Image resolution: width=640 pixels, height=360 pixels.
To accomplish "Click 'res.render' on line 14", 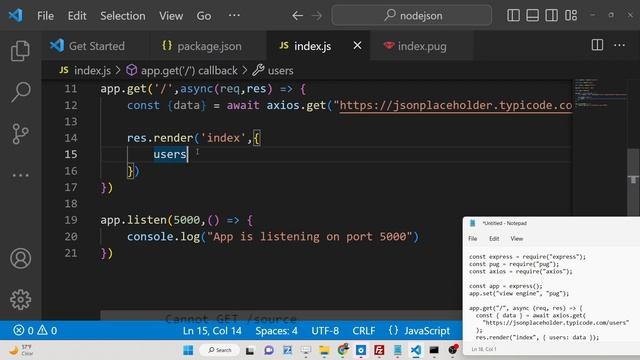I will (160, 138).
